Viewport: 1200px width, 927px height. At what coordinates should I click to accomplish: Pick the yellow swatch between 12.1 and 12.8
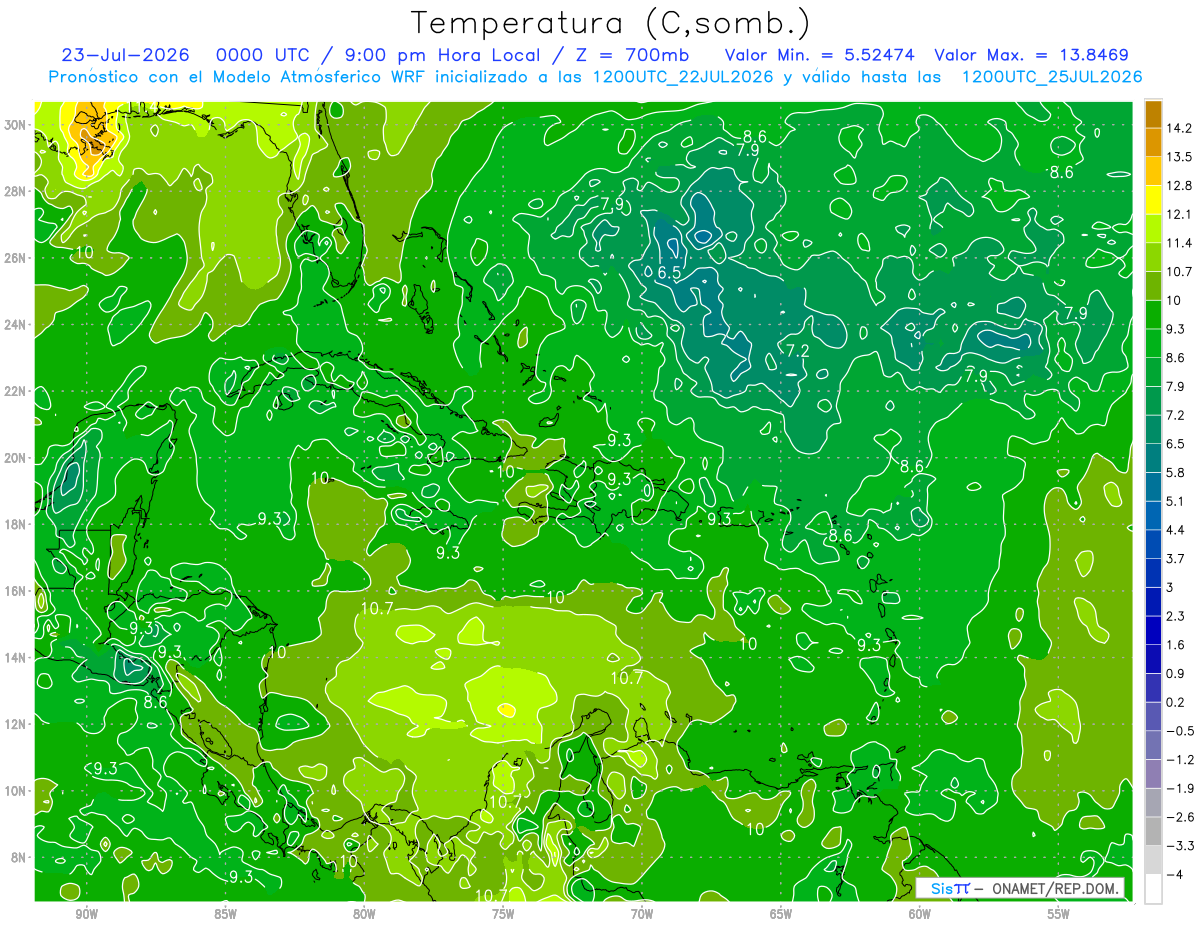point(1152,200)
